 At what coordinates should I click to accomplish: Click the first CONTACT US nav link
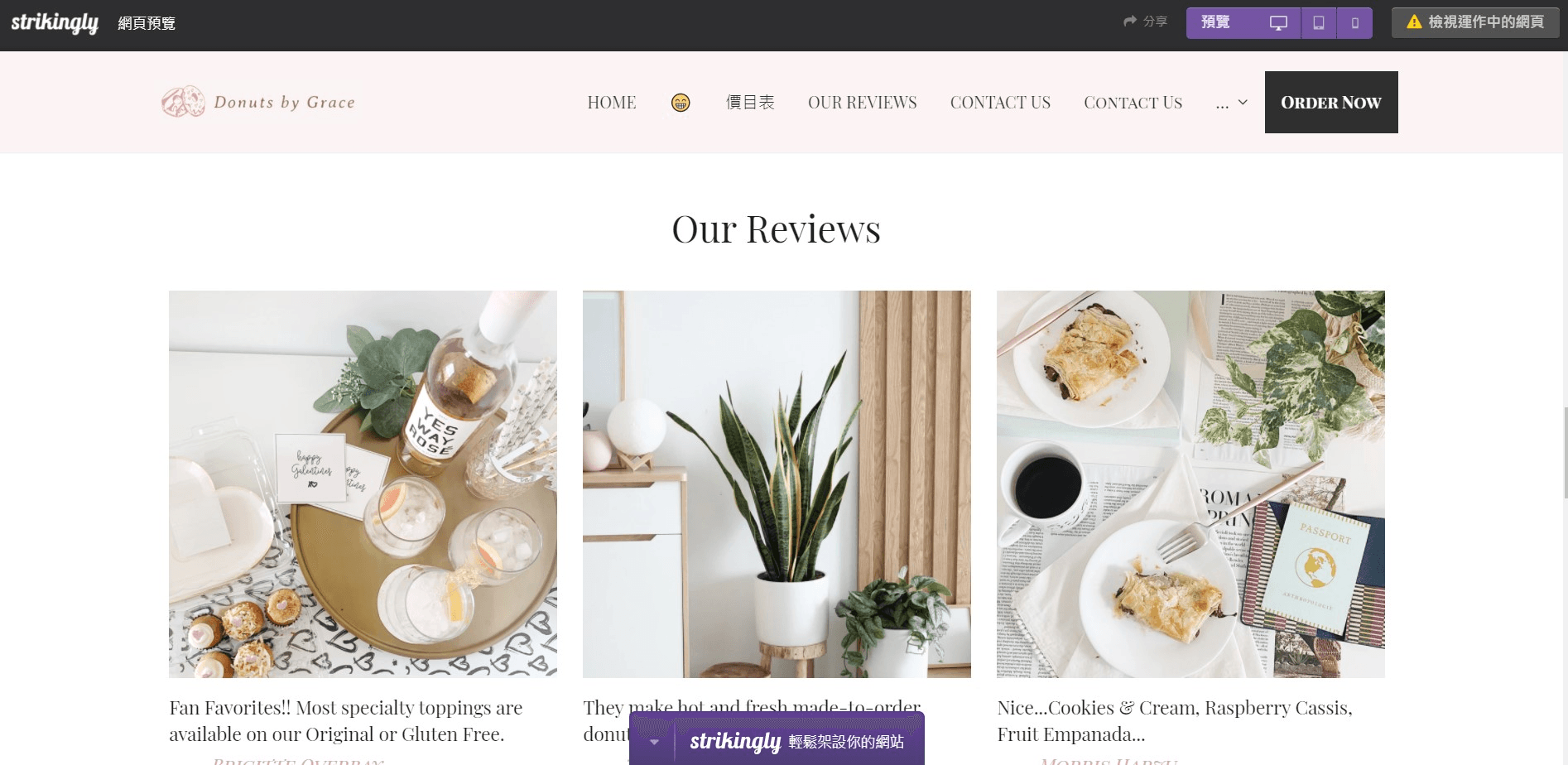click(1000, 103)
